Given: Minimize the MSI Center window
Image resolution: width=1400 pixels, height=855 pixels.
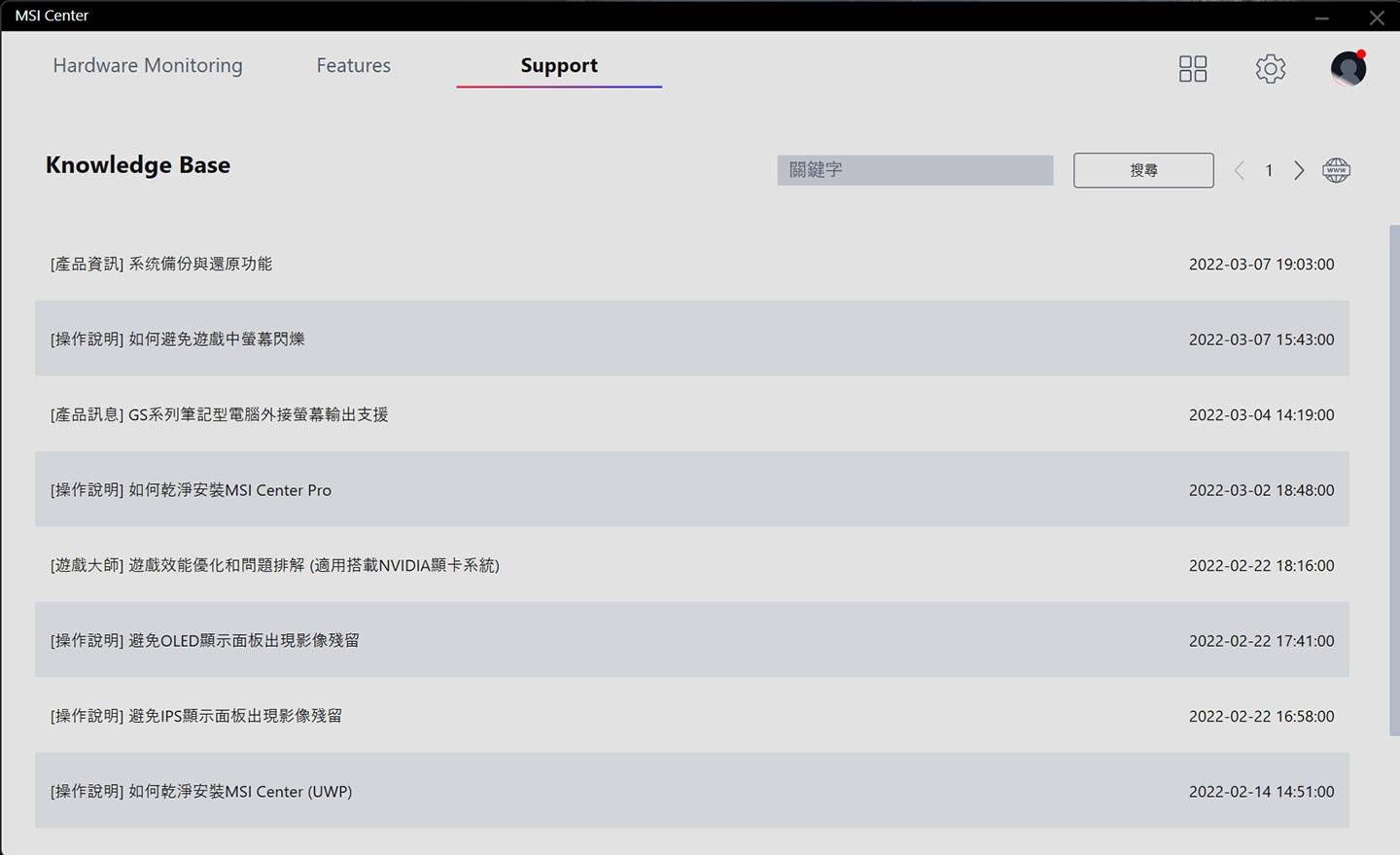Looking at the screenshot, I should (x=1321, y=18).
